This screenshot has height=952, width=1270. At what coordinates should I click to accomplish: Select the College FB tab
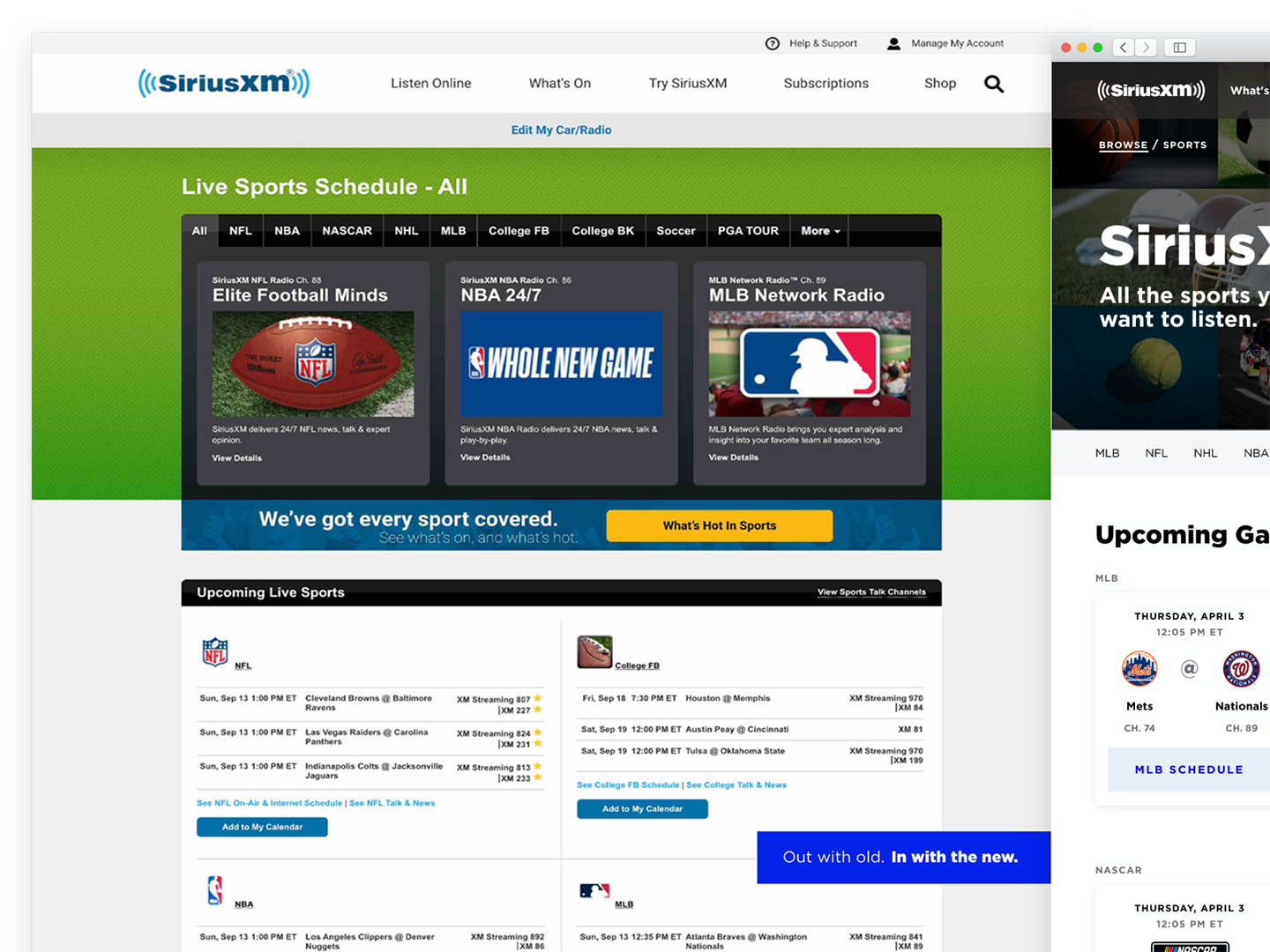coord(519,231)
